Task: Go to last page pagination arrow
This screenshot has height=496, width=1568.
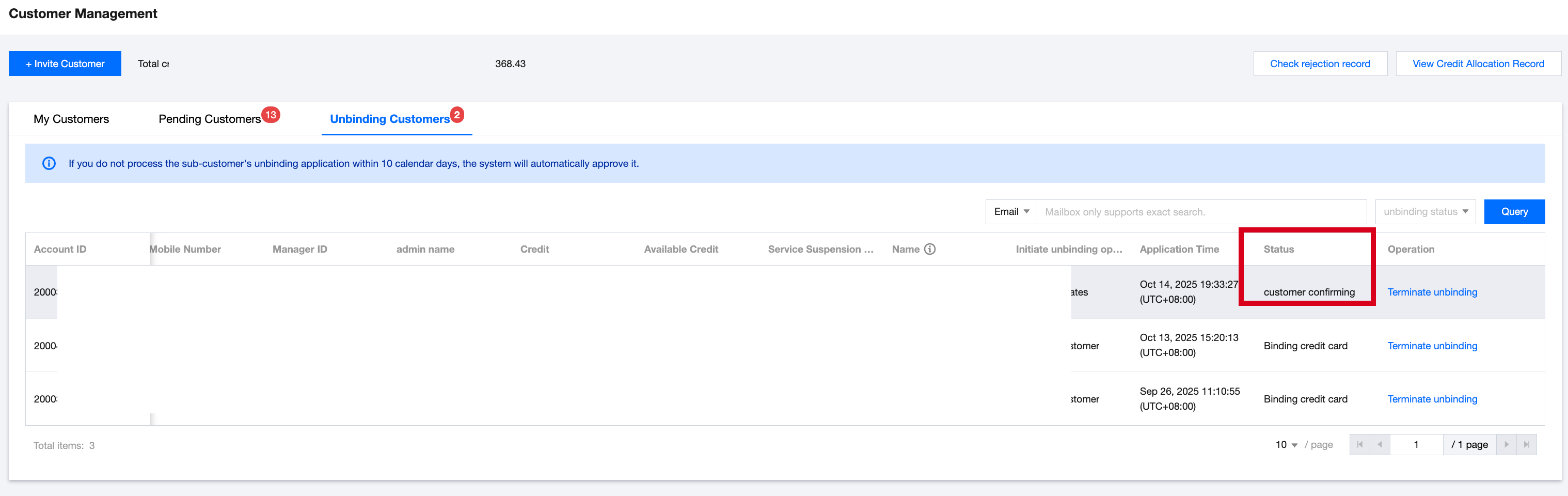Action: (1527, 445)
